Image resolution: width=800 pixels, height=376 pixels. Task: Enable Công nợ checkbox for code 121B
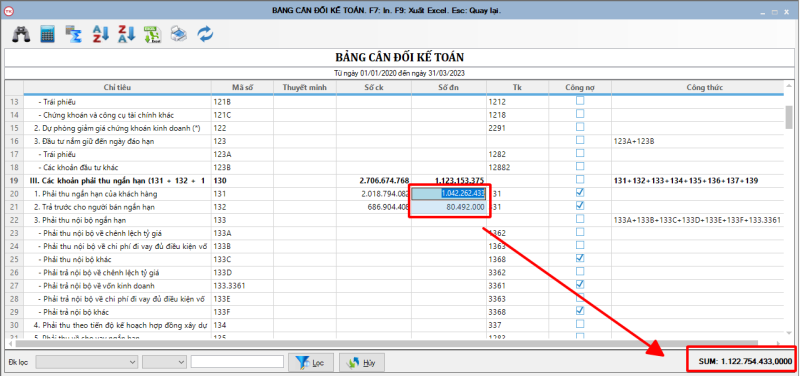(x=580, y=101)
